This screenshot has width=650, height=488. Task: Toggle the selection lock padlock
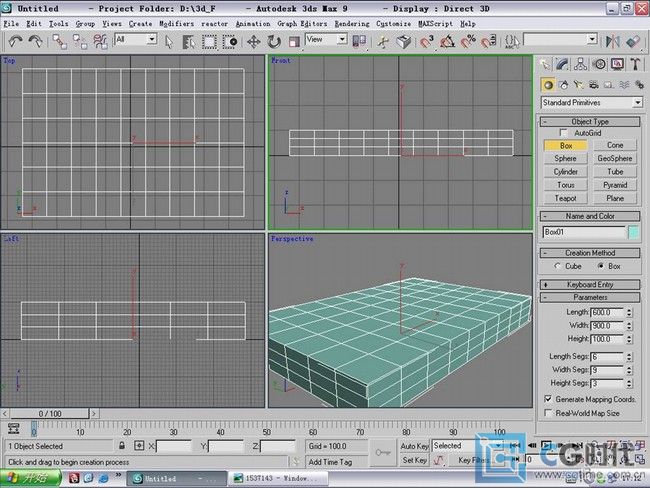point(122,446)
